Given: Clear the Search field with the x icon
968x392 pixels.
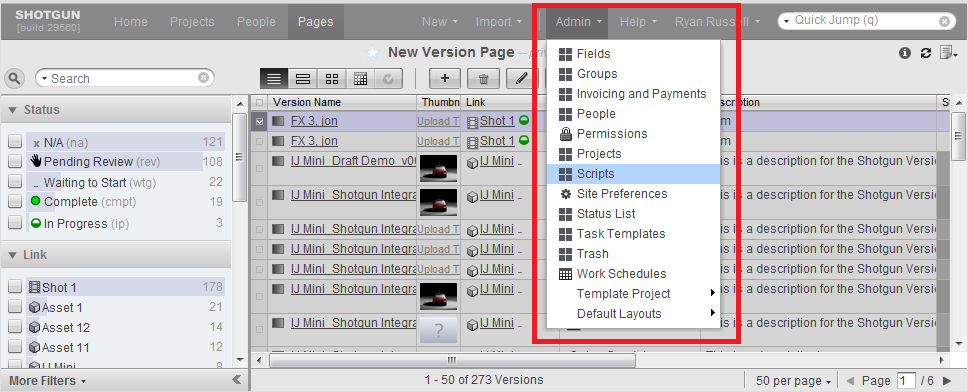Looking at the screenshot, I should (203, 78).
